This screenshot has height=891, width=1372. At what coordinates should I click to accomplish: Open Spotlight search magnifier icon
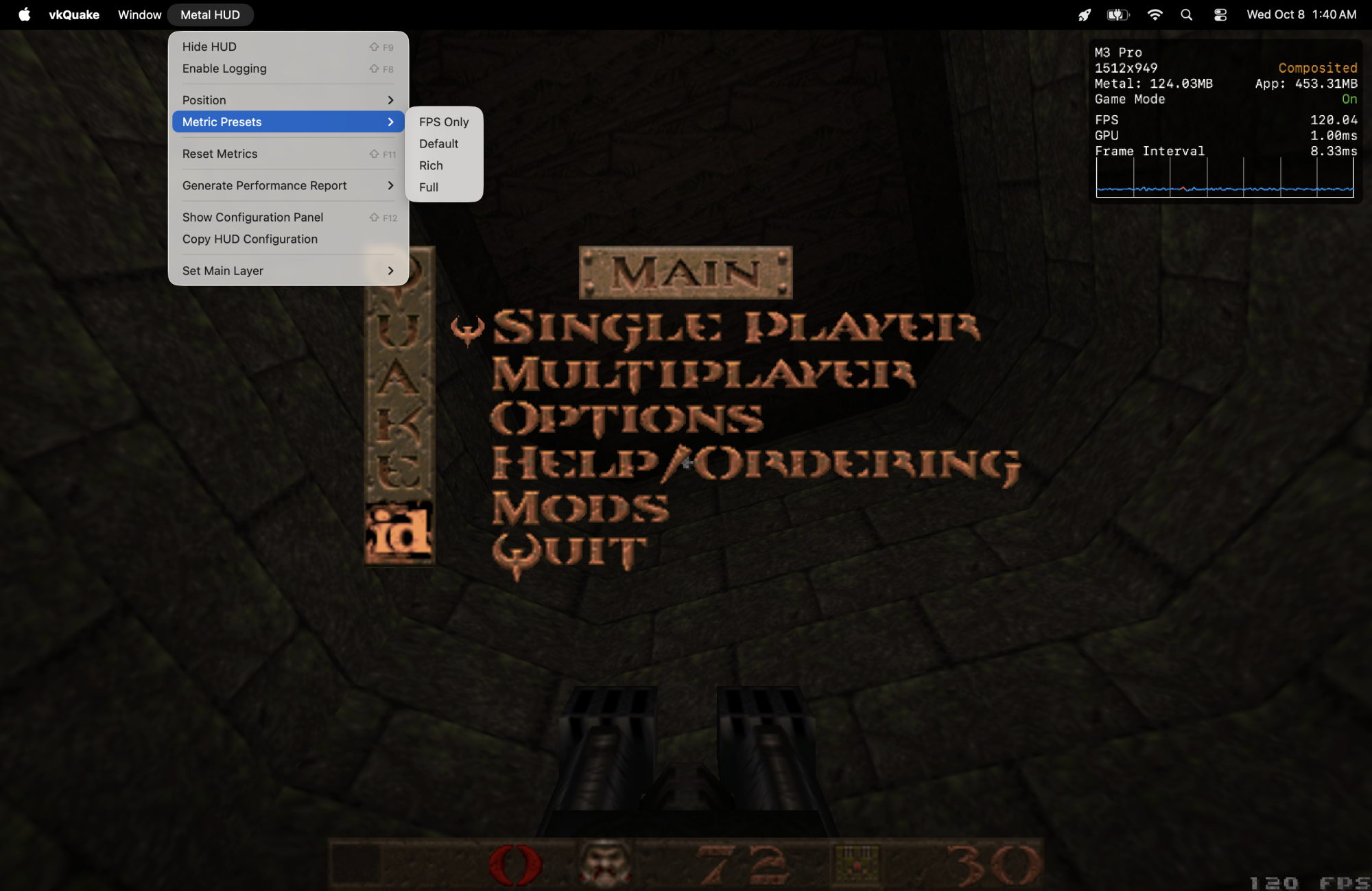(x=1186, y=14)
